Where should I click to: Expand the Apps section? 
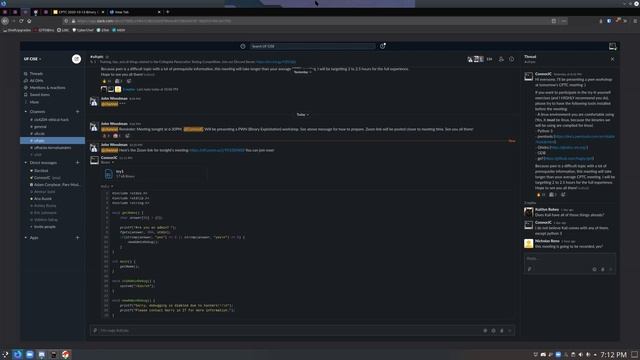click(26, 238)
